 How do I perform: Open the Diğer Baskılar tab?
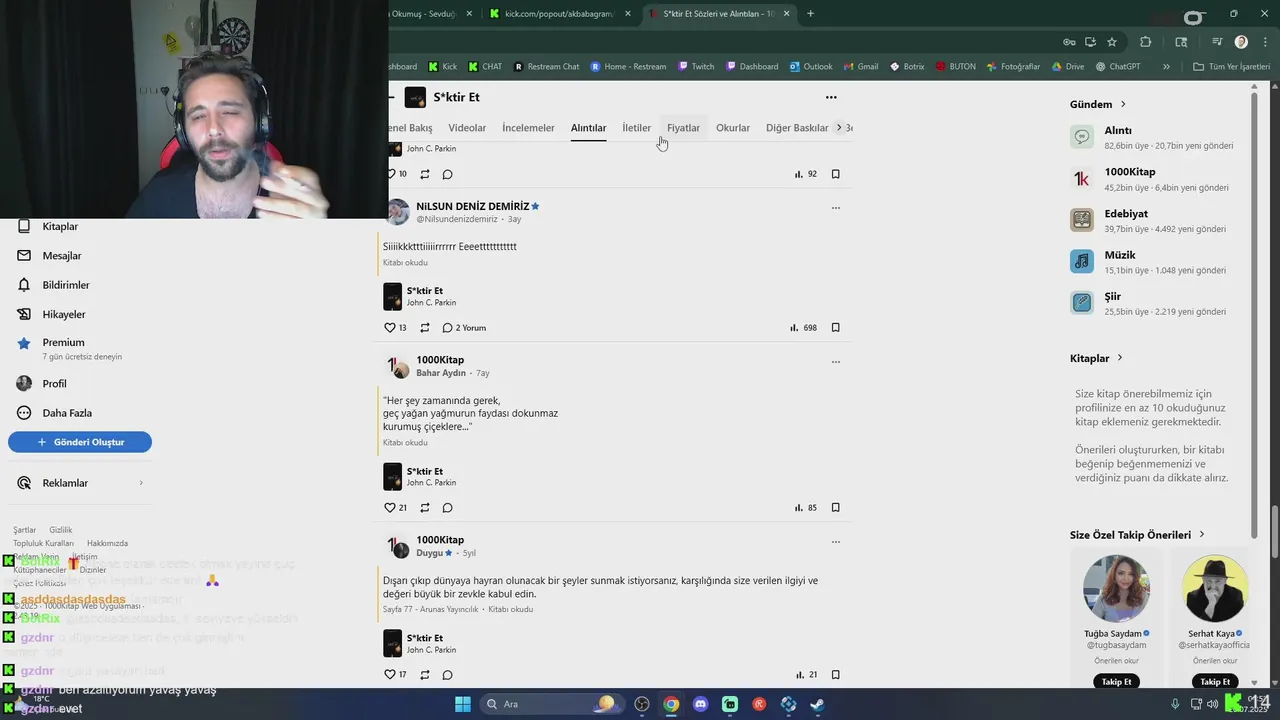797,128
